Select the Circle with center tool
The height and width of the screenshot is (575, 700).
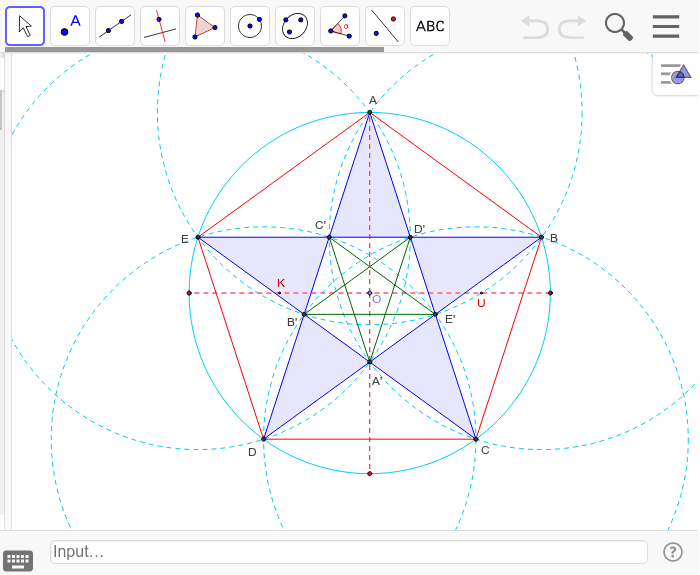pyautogui.click(x=250, y=26)
